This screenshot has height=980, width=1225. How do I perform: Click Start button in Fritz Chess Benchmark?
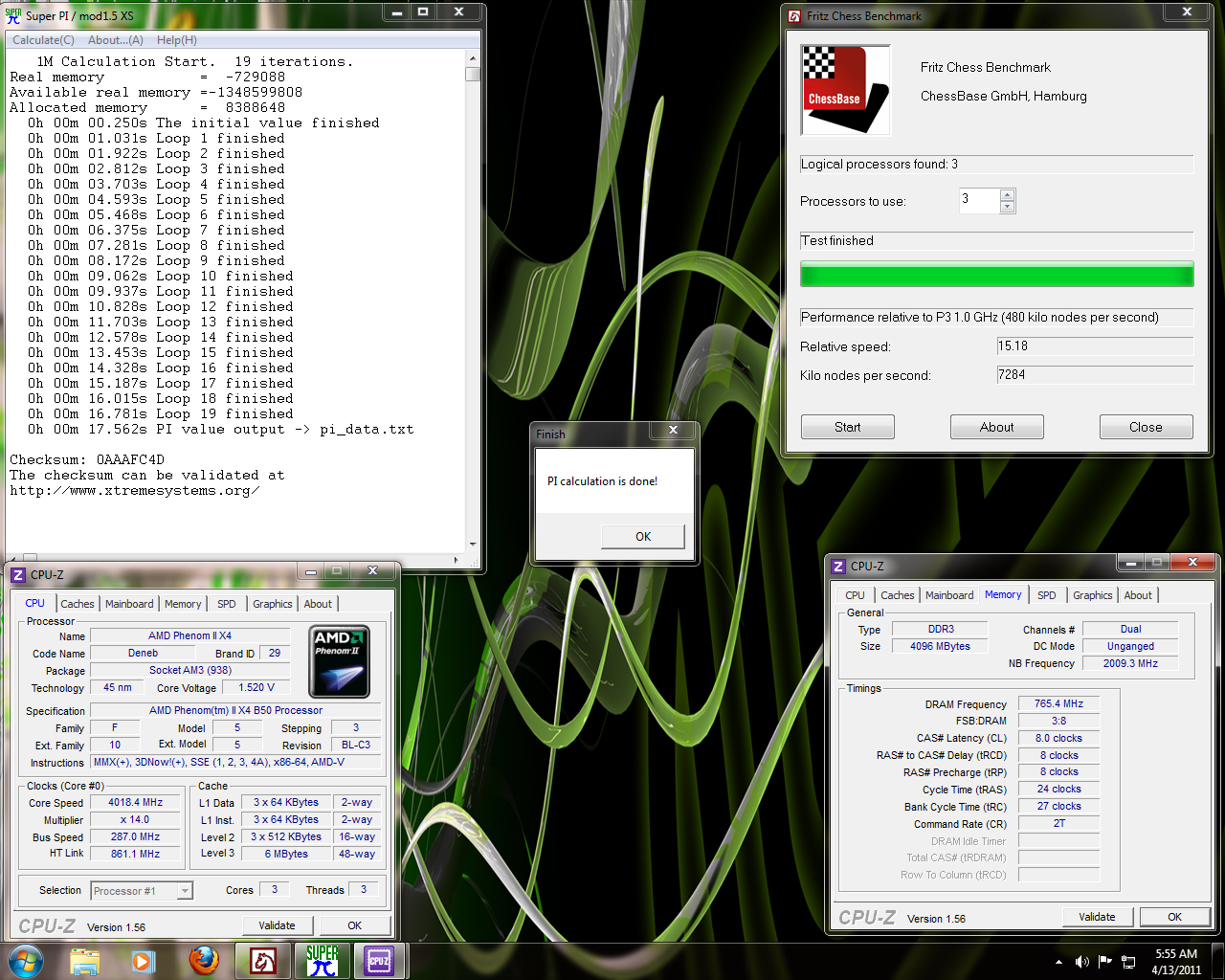(x=848, y=427)
